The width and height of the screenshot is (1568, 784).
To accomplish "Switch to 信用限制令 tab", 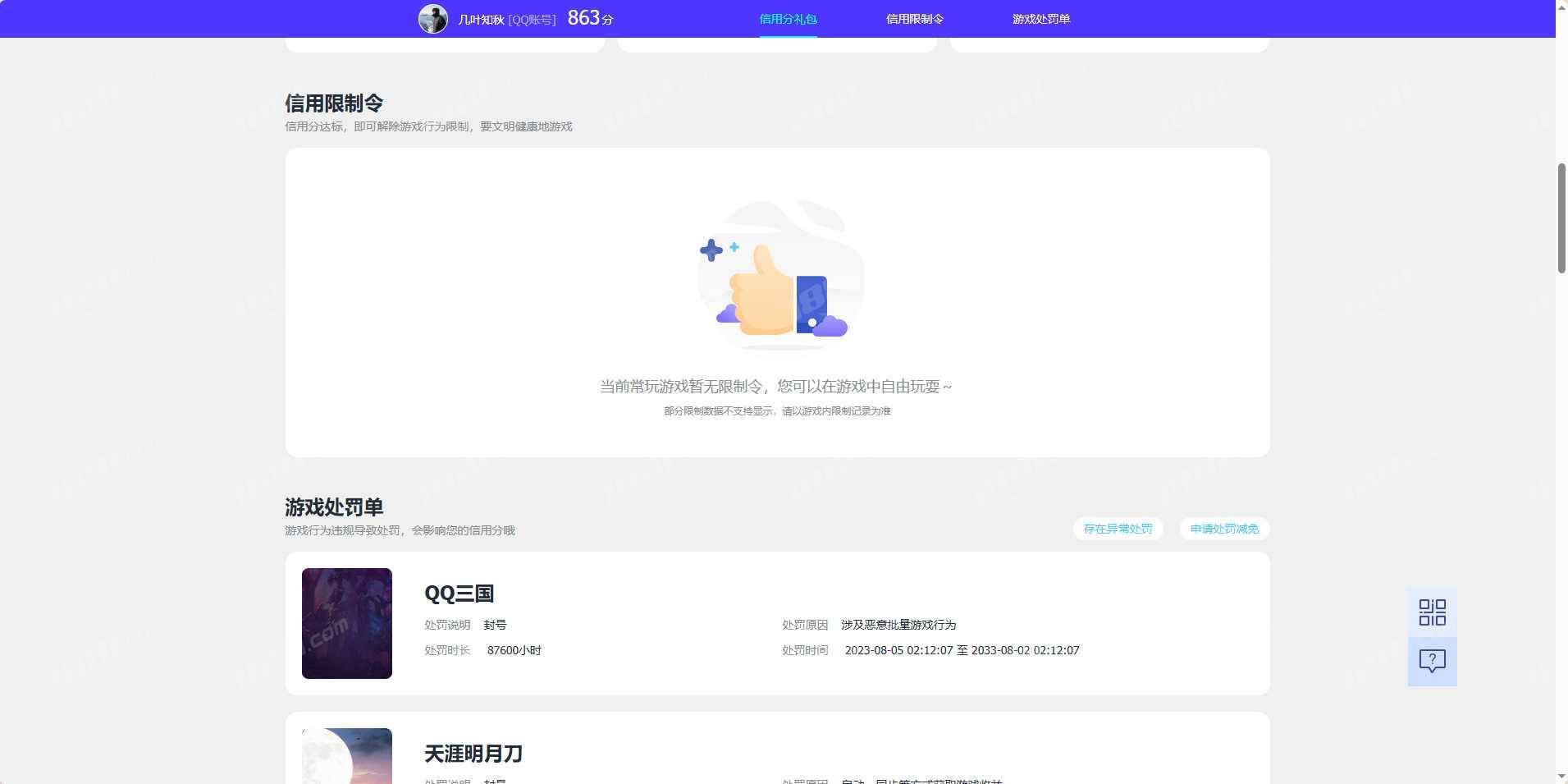I will [915, 19].
